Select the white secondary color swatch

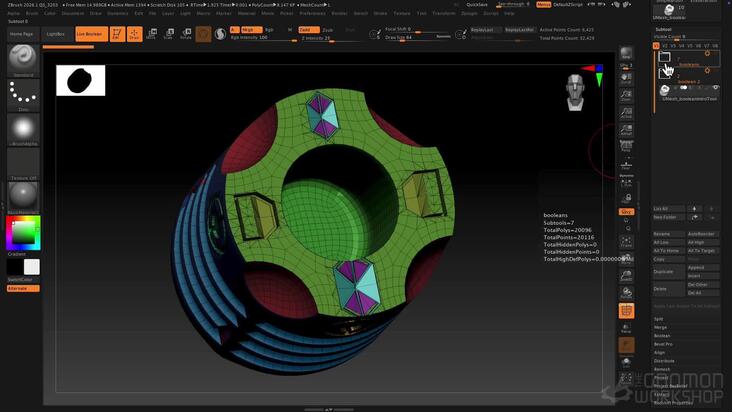(31, 267)
